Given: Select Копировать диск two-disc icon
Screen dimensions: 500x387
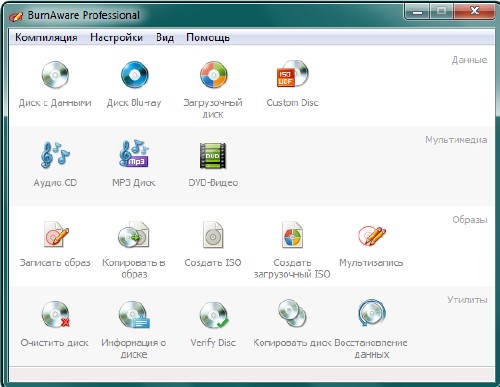Looking at the screenshot, I should (x=292, y=313).
